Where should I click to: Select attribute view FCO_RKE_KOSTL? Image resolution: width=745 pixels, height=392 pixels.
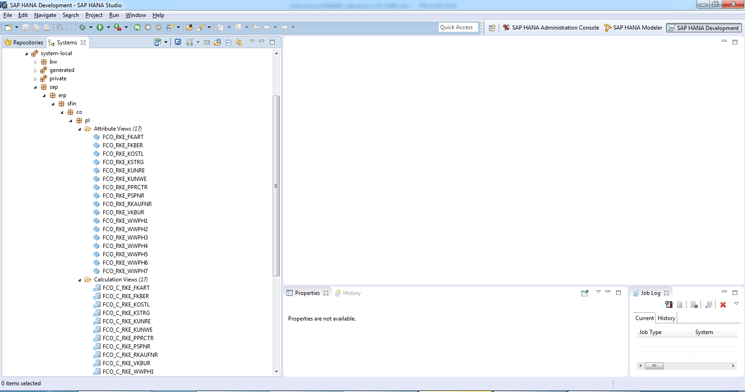pos(123,154)
